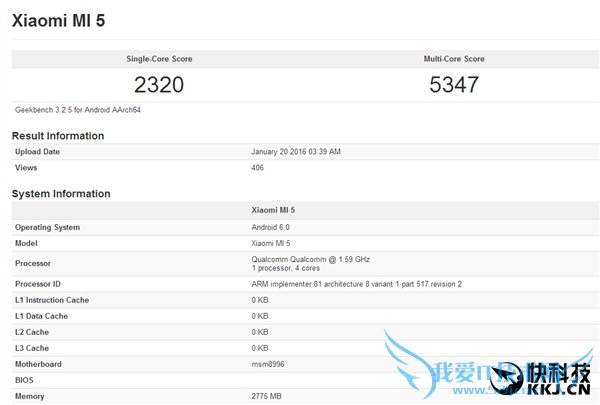Image resolution: width=600 pixels, height=405 pixels.
Task: Select the L2 Cache label
Action: (32, 332)
